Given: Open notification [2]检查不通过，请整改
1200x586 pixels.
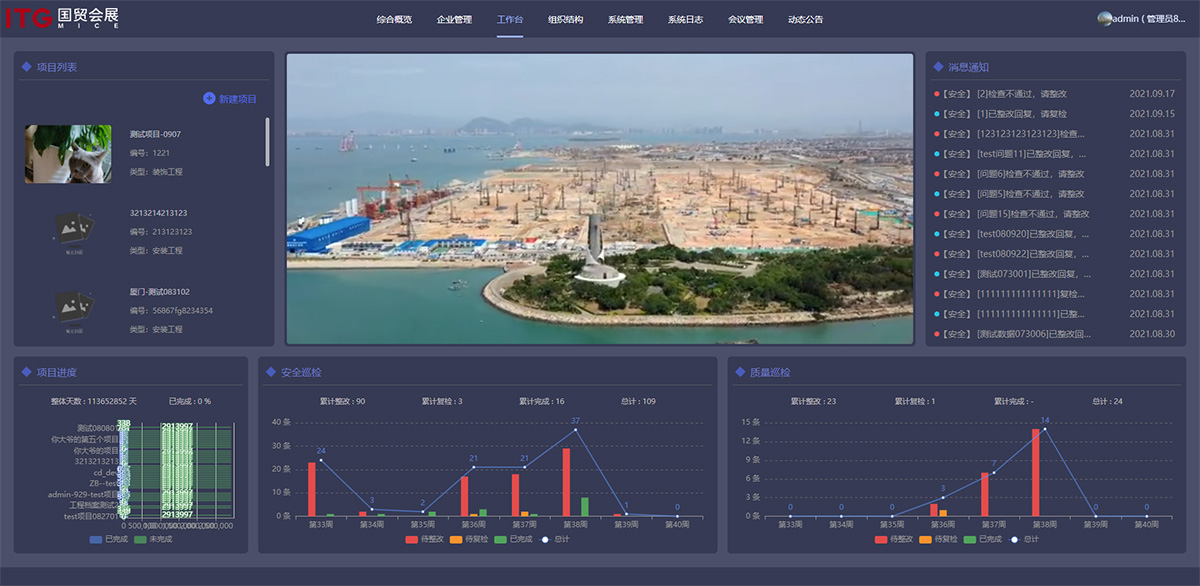Looking at the screenshot, I should (x=1054, y=94).
